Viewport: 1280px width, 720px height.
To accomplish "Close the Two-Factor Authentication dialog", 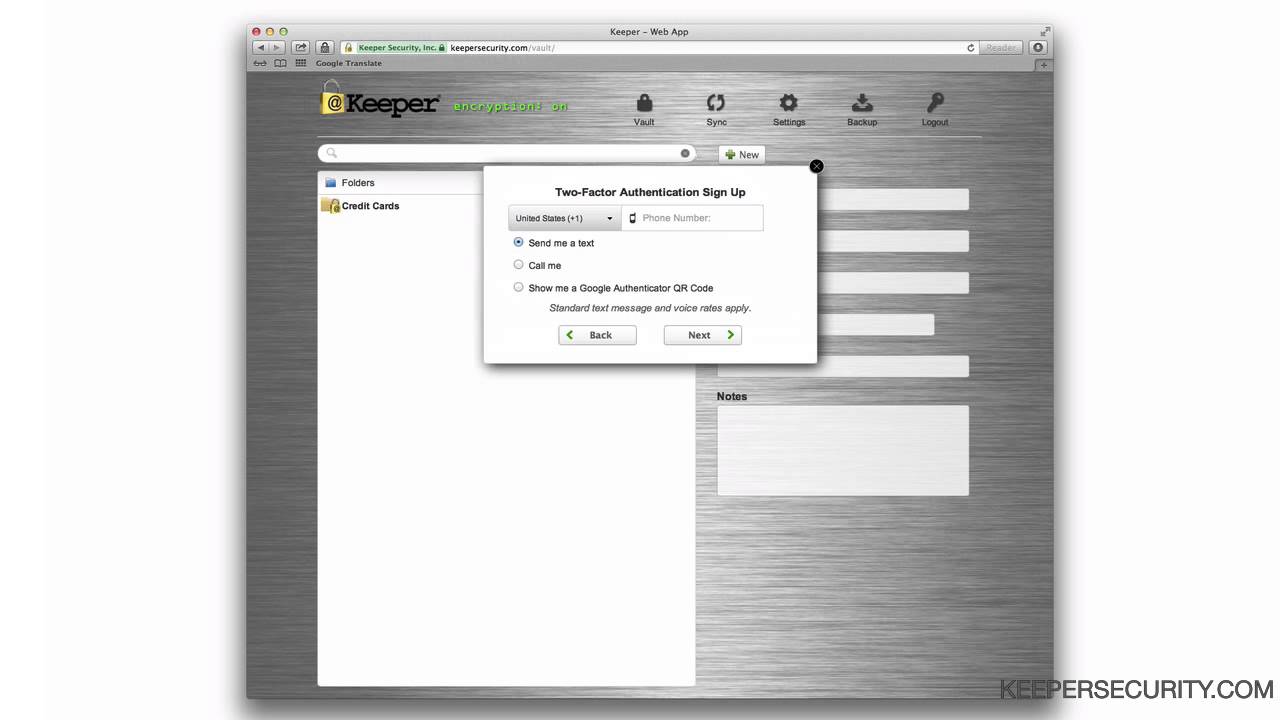I will pos(816,166).
